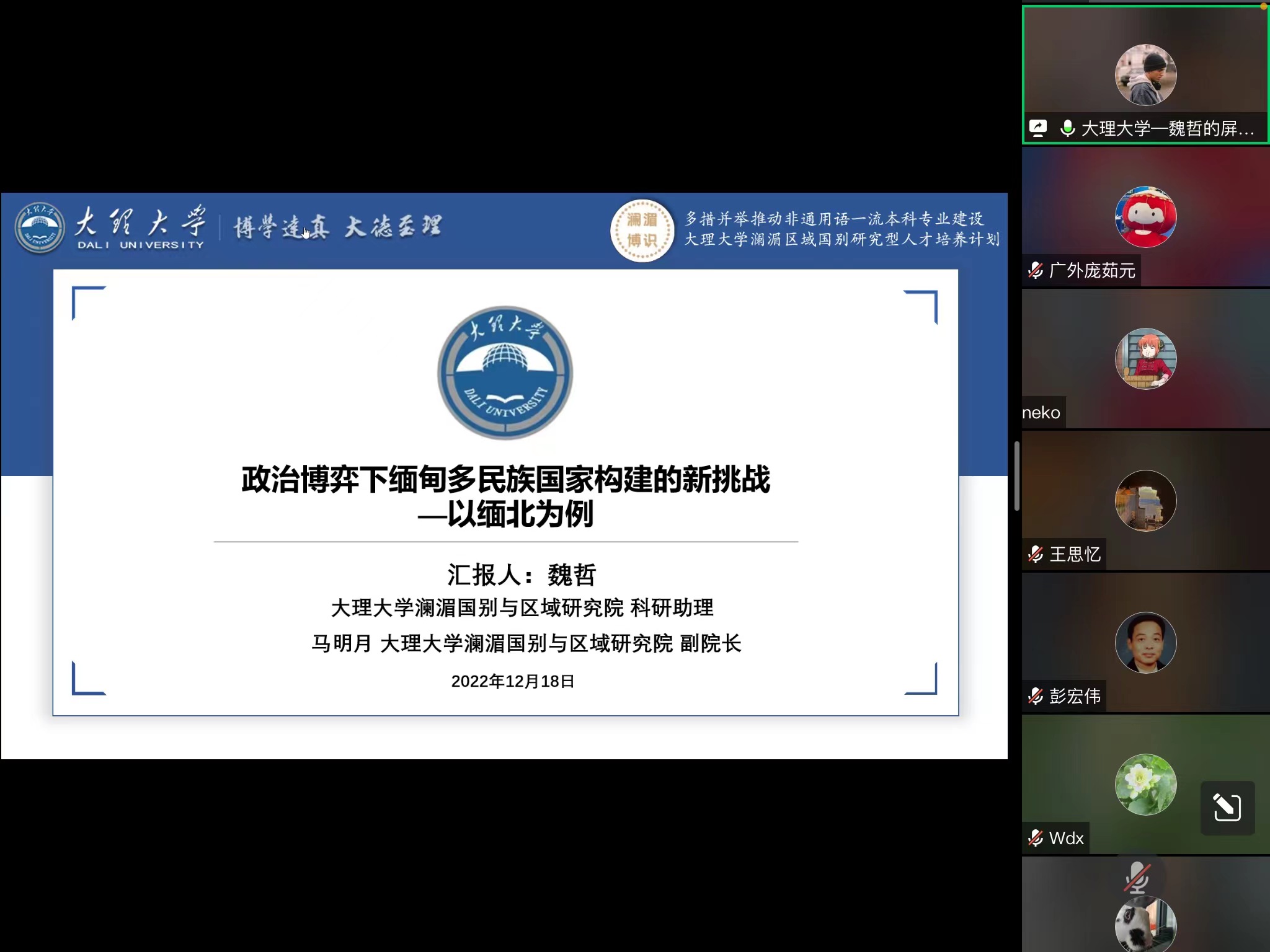Click the 澜湄博识 round seal badge

coord(642,230)
